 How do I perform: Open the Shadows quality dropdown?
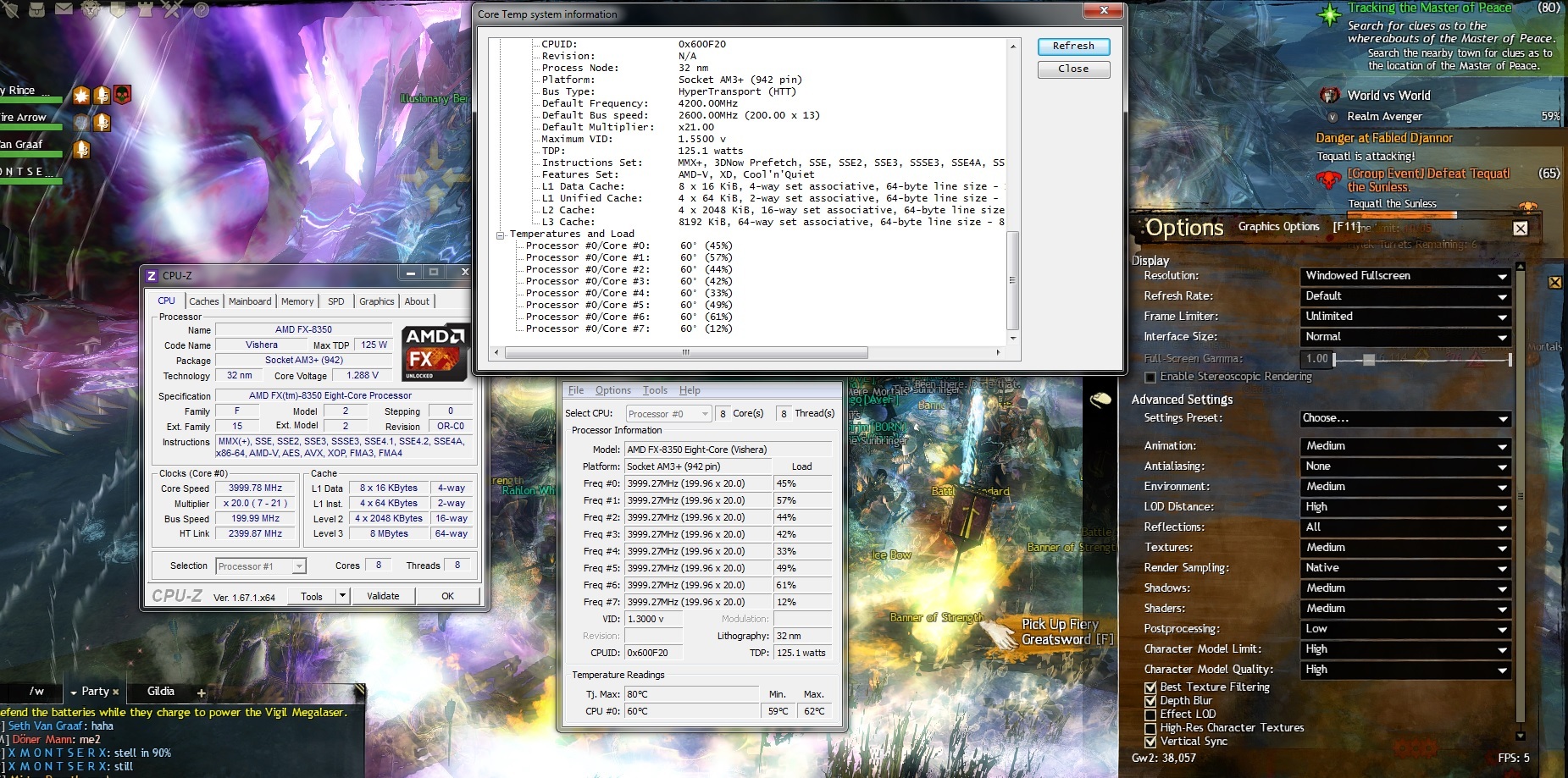point(1405,588)
